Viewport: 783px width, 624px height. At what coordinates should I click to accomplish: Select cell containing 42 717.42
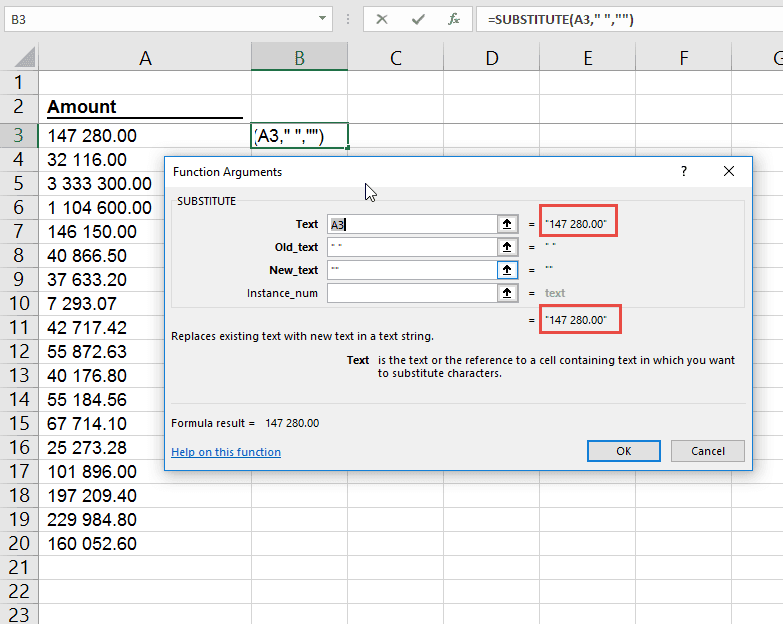click(101, 327)
